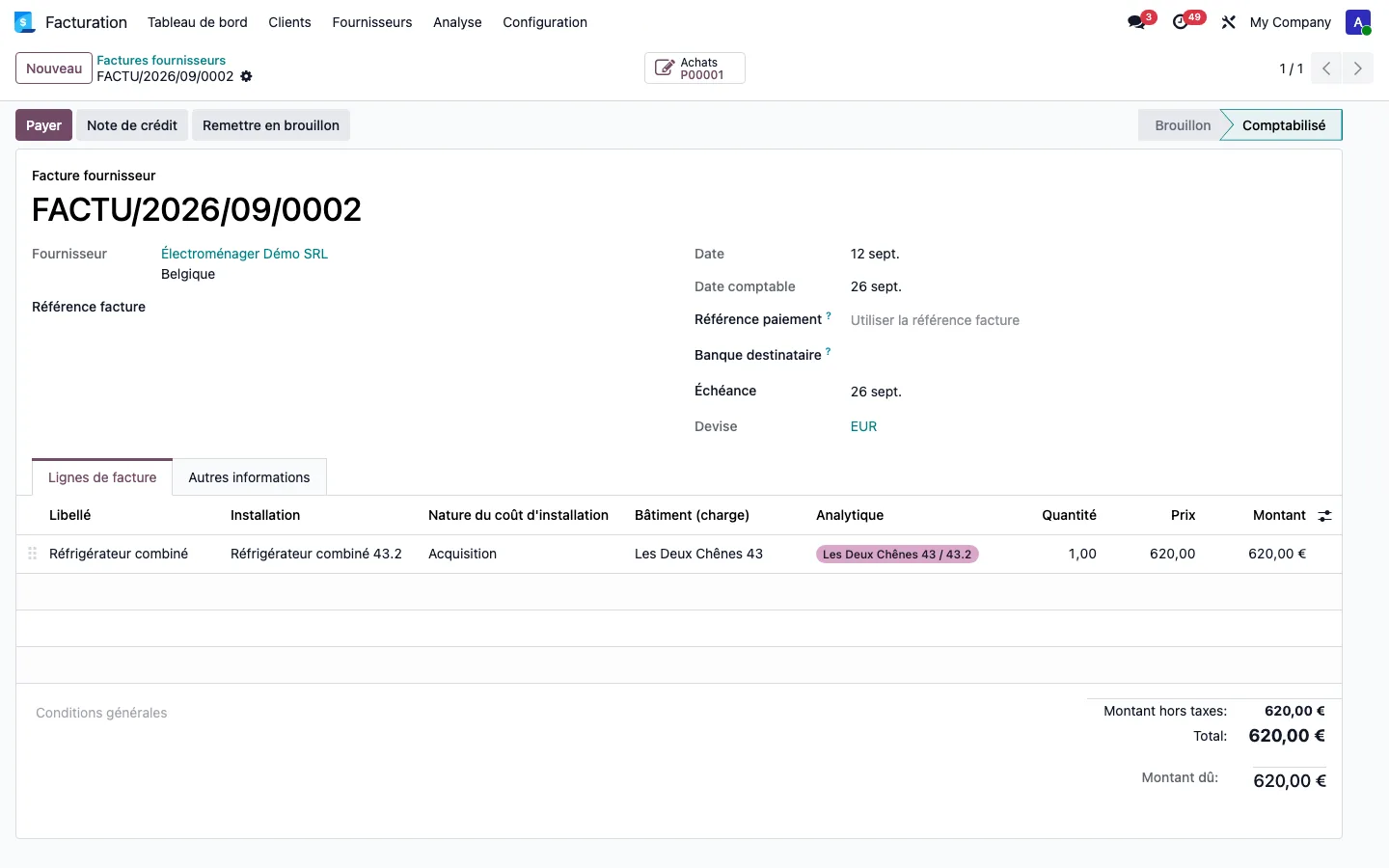
Task: Click the Note de crédit button
Action: [132, 125]
